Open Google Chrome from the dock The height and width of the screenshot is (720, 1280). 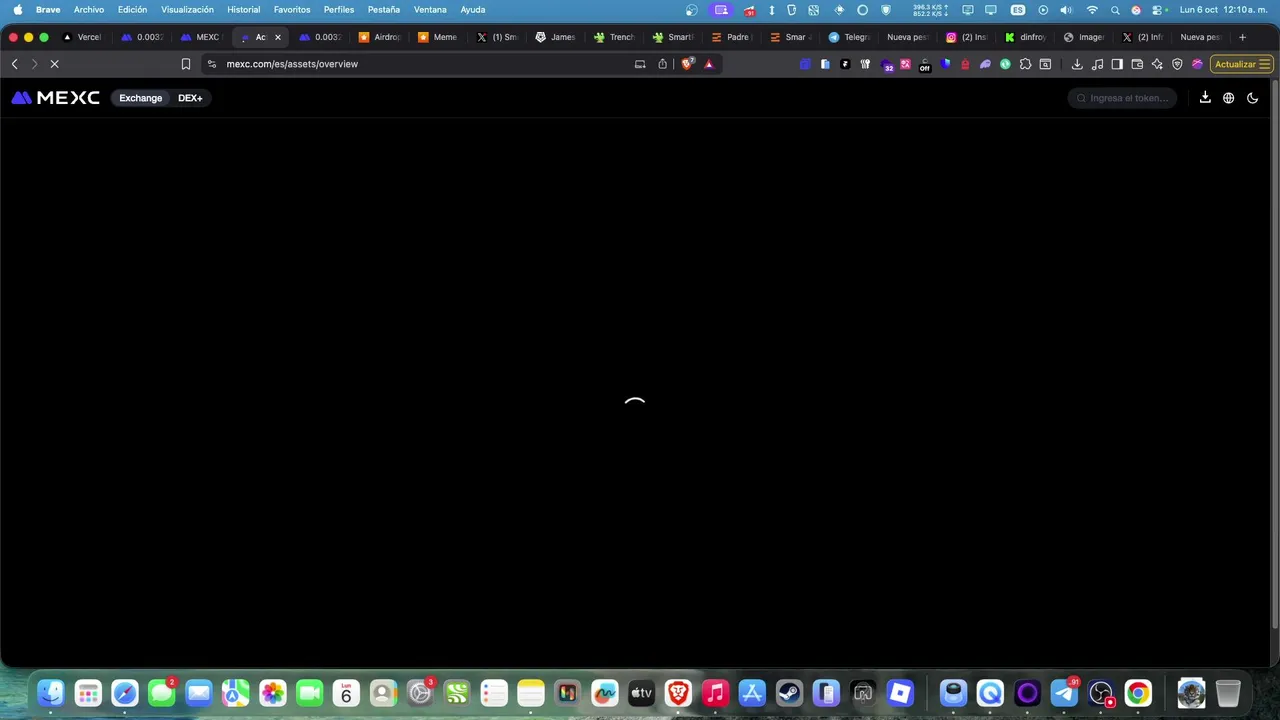click(1138, 693)
